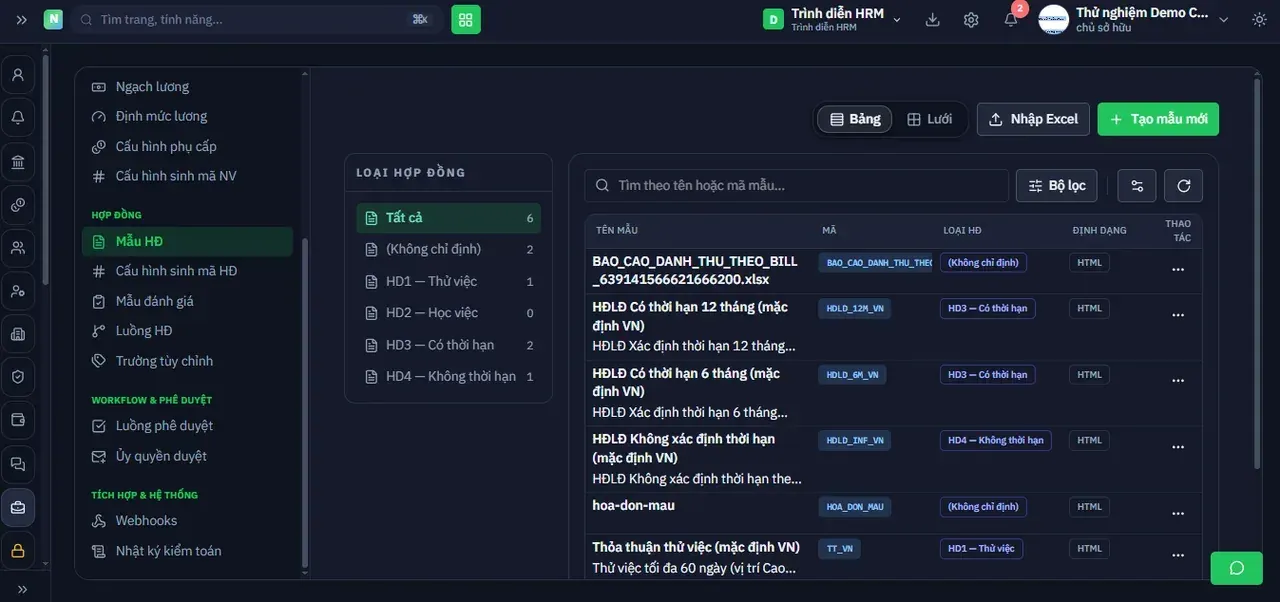Open the bank building icon in left rail
1280x602 pixels.
pos(18,161)
